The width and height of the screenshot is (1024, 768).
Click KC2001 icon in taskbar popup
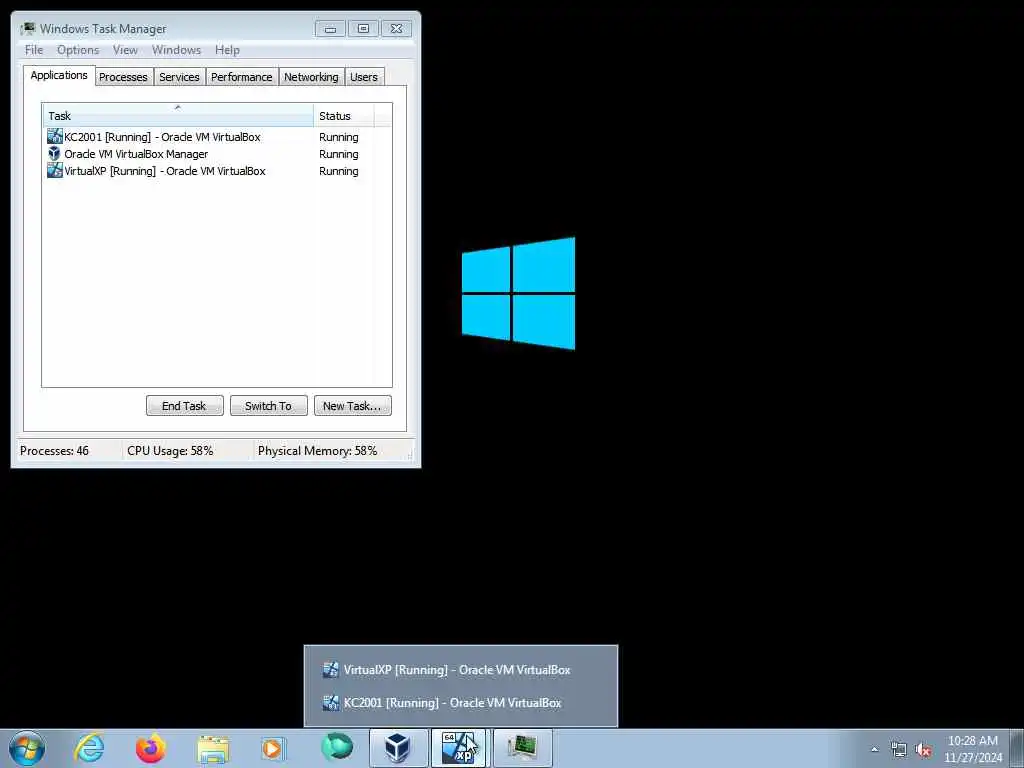(x=331, y=703)
